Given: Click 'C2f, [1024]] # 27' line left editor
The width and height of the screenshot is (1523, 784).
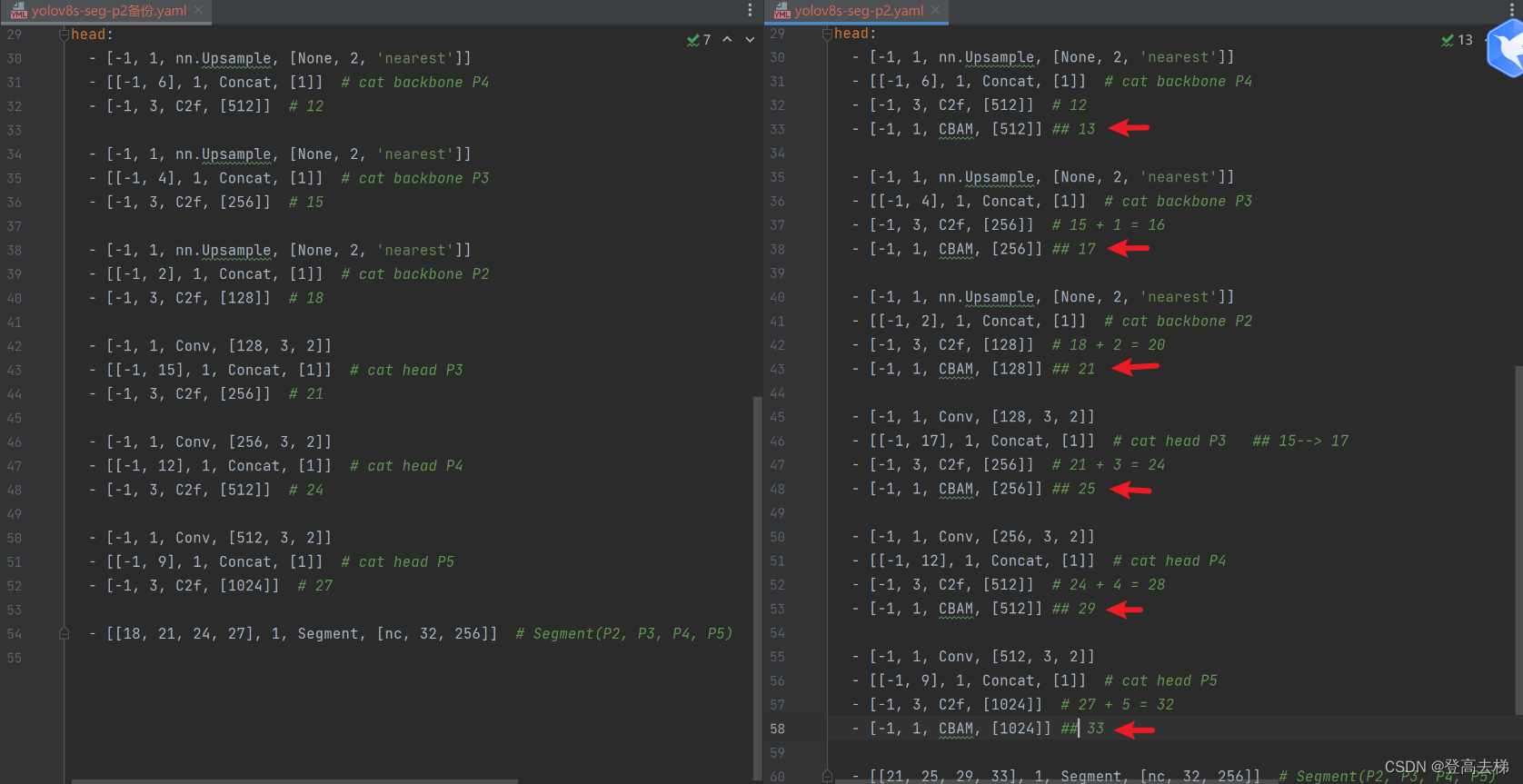Looking at the screenshot, I should tap(211, 586).
